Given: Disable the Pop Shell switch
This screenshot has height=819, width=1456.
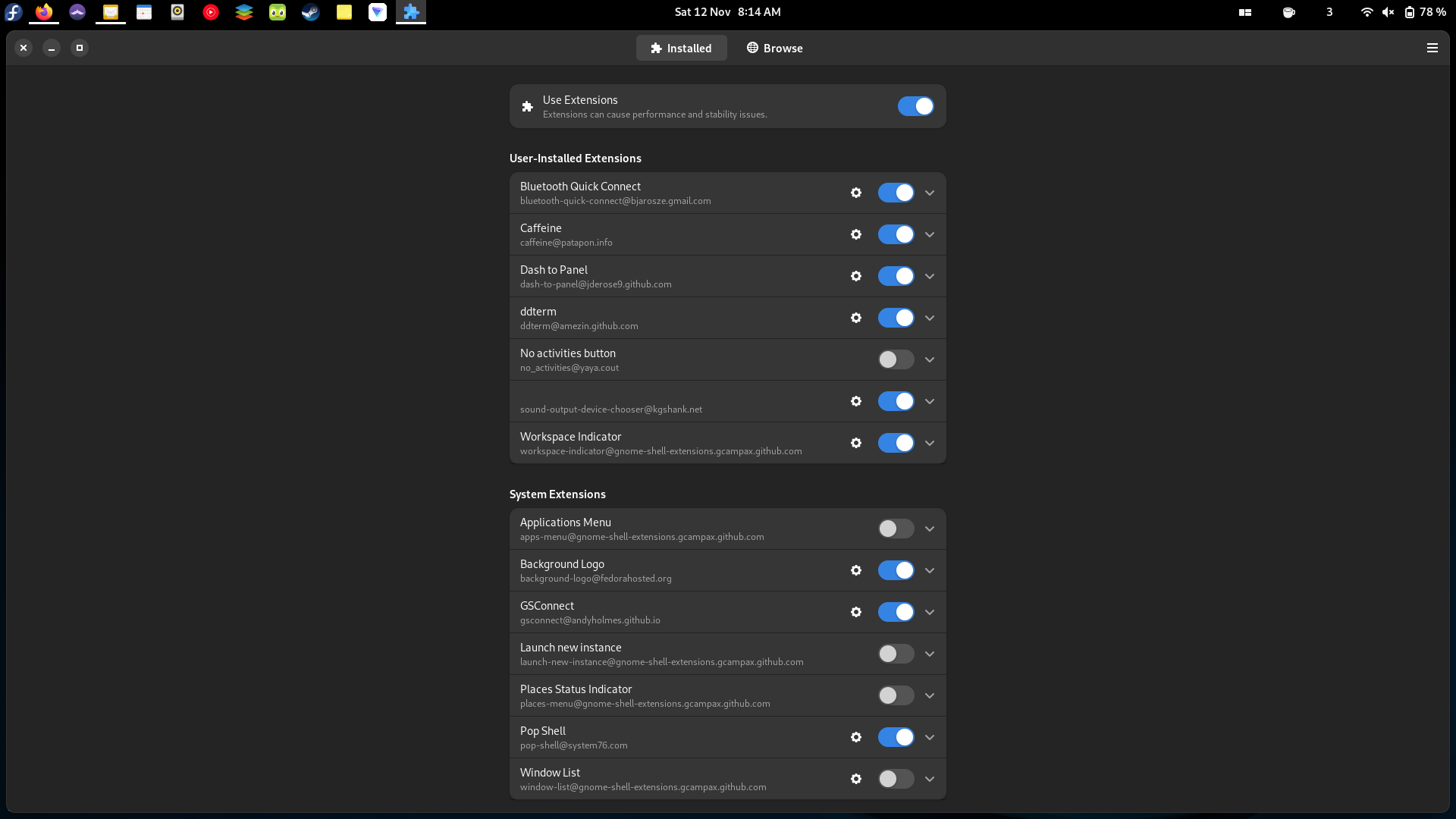Looking at the screenshot, I should [896, 737].
